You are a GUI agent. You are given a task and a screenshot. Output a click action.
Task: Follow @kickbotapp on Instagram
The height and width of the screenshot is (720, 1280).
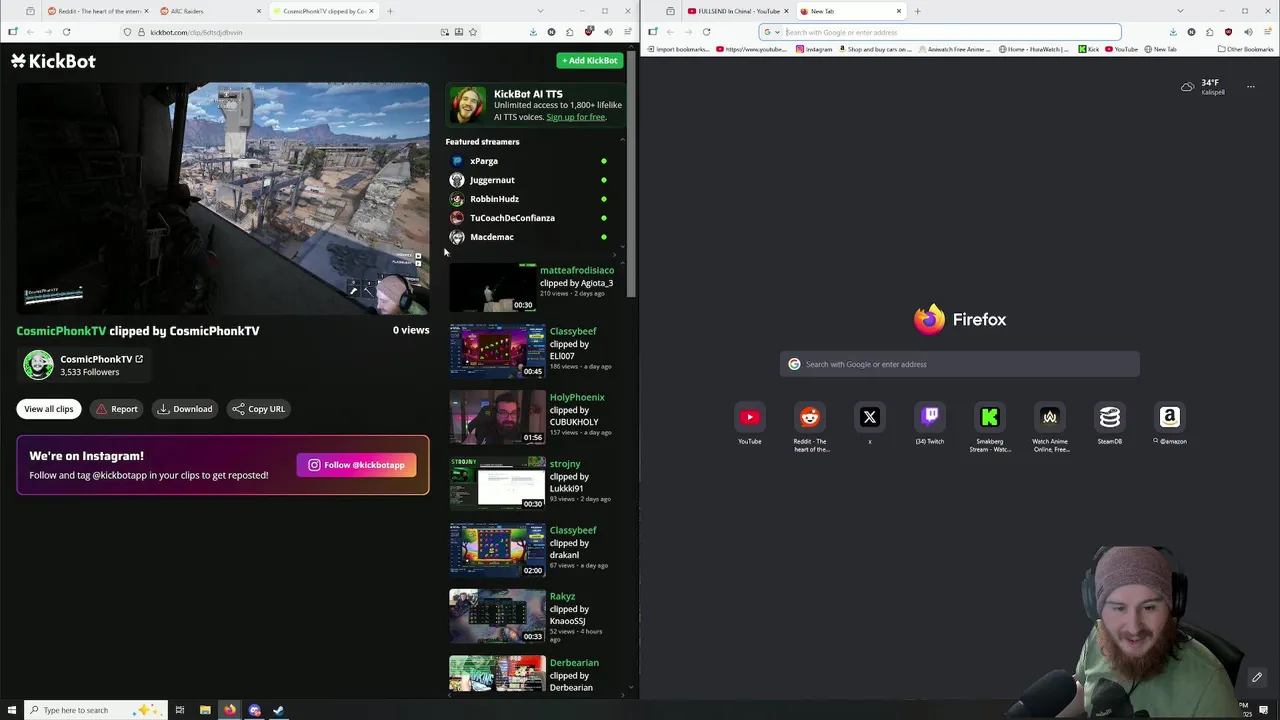tap(356, 465)
